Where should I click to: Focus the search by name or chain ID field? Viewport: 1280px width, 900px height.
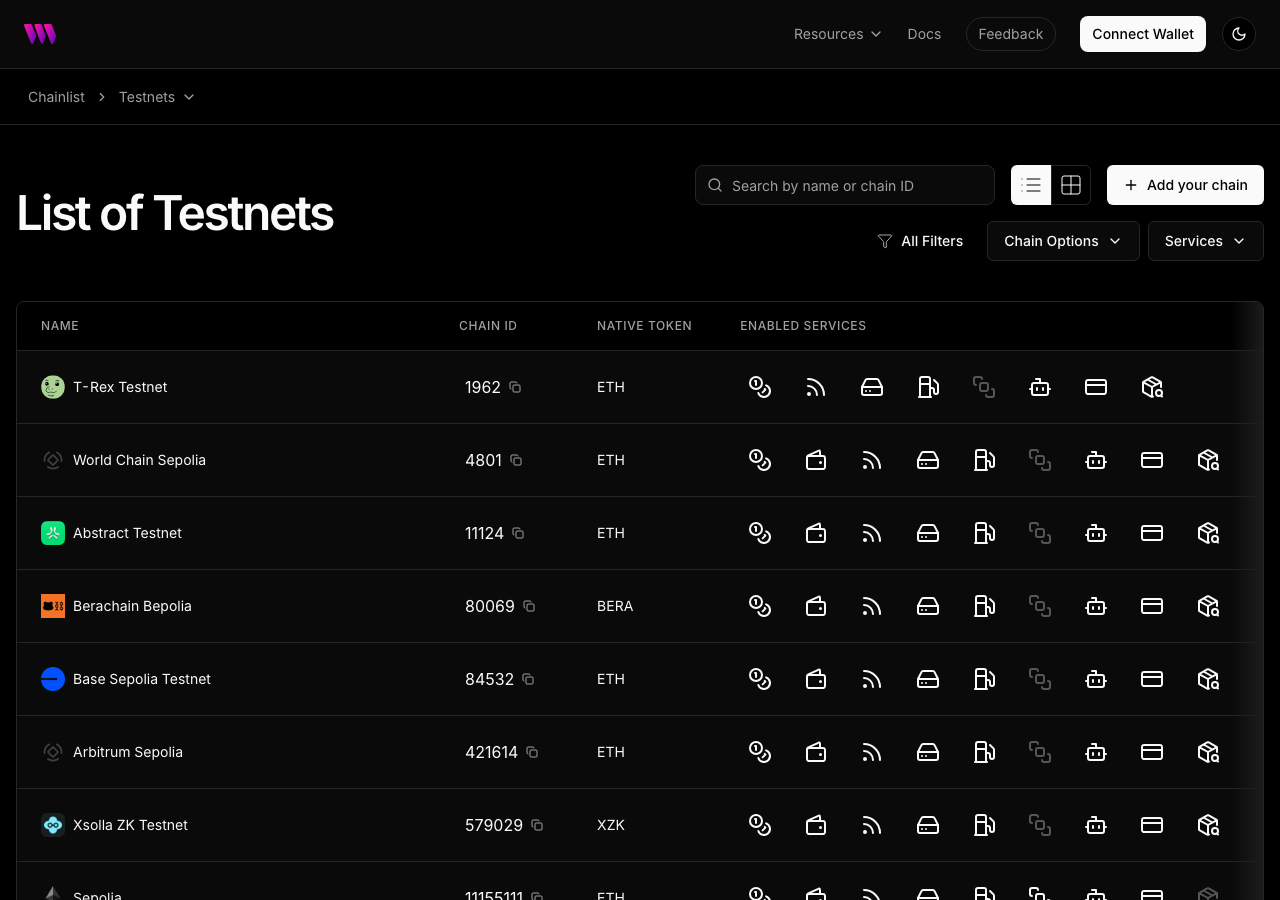coord(845,185)
